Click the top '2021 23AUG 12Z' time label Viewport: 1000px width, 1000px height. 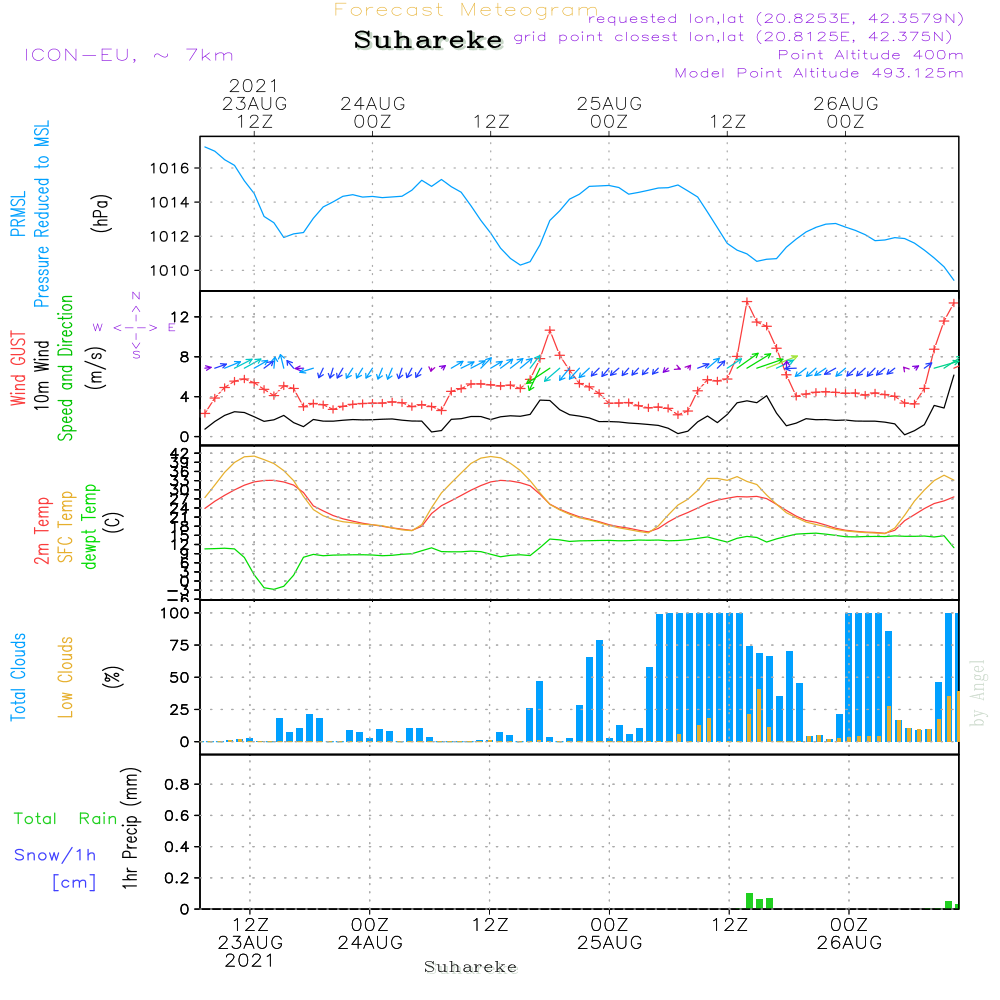coord(254,103)
